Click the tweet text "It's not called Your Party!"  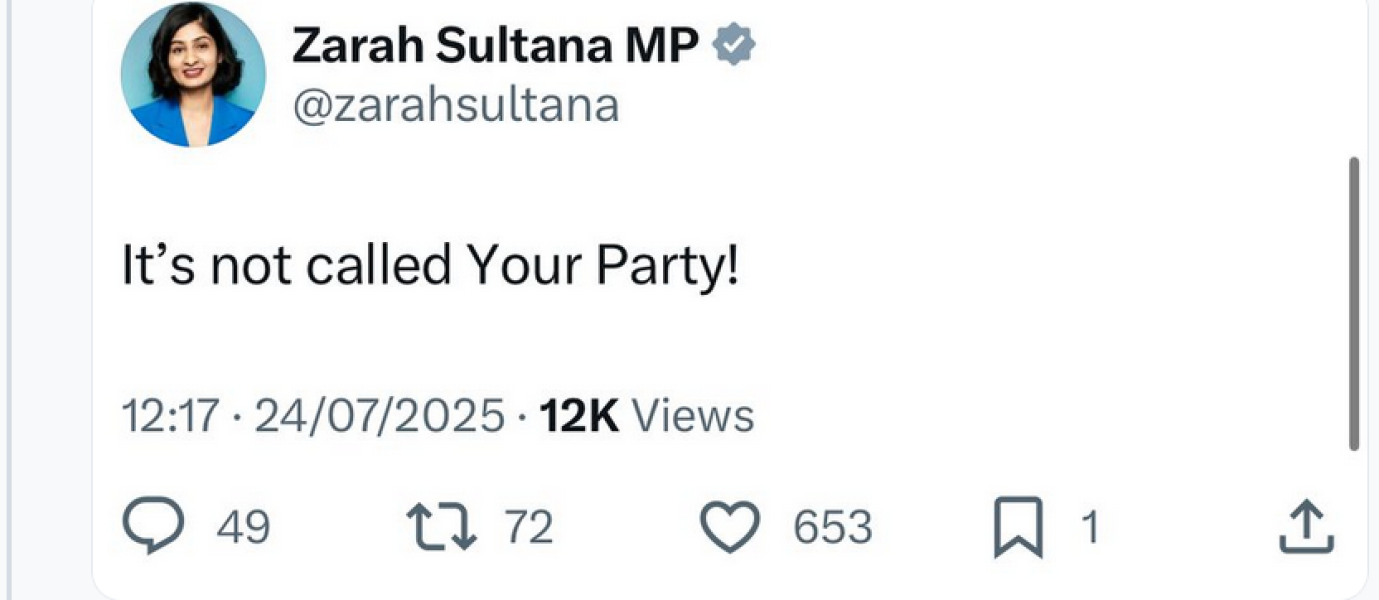pyautogui.click(x=430, y=267)
